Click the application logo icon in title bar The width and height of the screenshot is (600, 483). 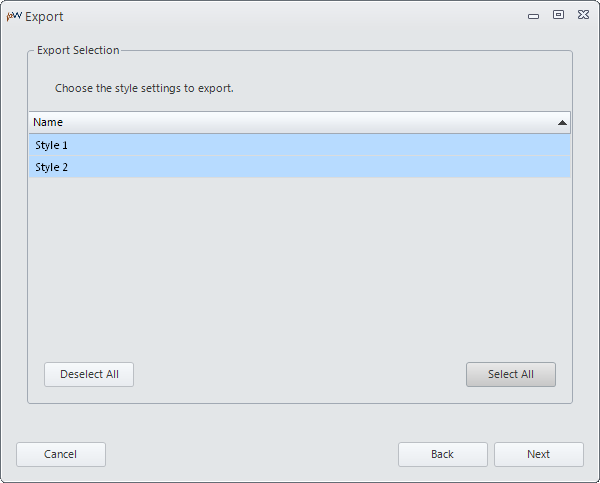(x=14, y=16)
